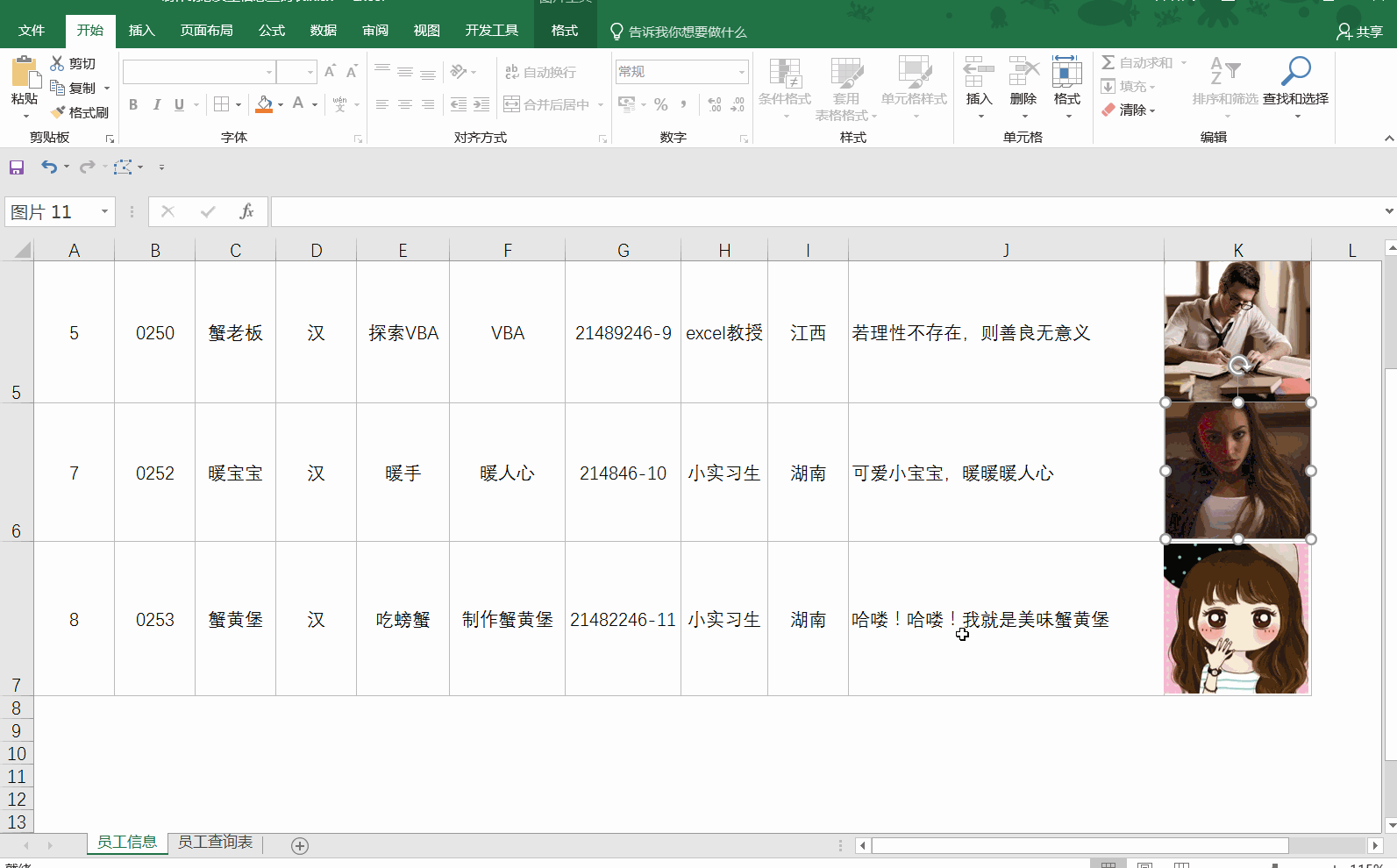
Task: Select the Format Painter (格式刷) brush
Action: pos(58,112)
